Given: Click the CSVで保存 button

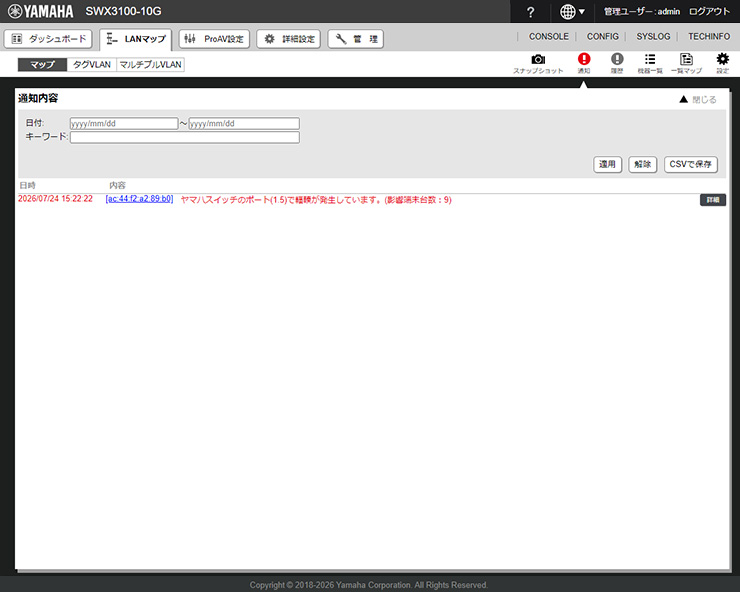Looking at the screenshot, I should [690, 164].
